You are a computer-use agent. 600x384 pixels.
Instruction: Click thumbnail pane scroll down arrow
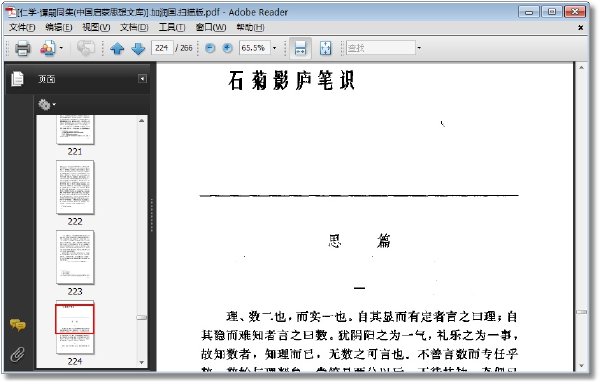point(142,362)
